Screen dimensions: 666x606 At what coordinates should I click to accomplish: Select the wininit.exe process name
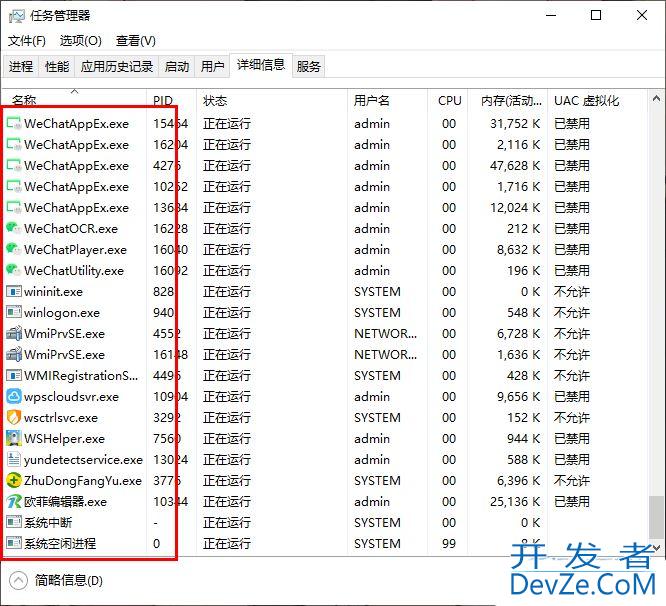coord(54,292)
